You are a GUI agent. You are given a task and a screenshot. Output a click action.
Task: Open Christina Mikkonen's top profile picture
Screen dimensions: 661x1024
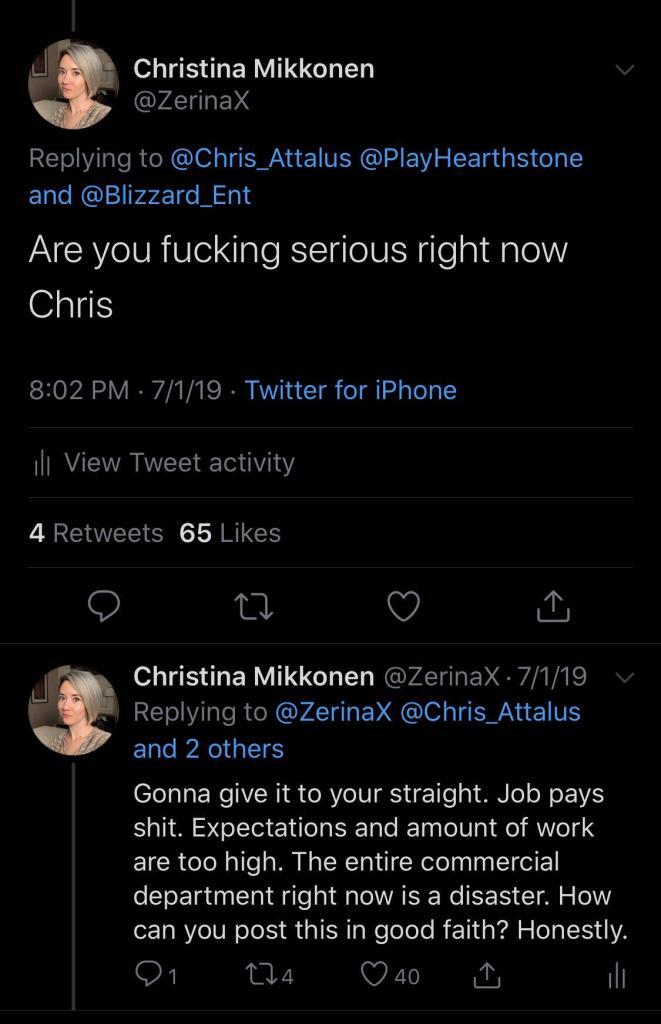pyautogui.click(x=74, y=84)
